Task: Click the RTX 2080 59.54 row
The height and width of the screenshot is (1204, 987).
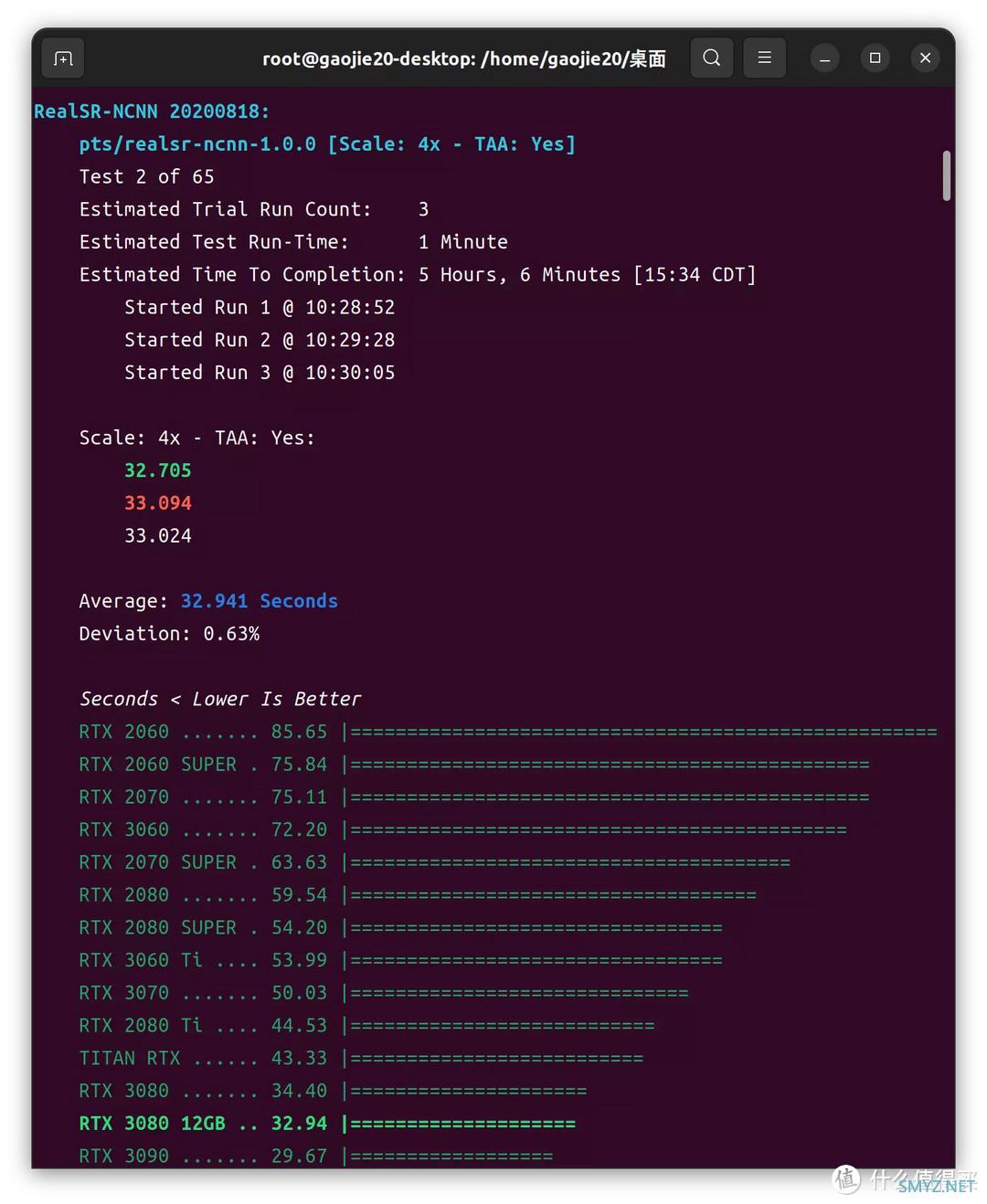Action: pos(418,895)
